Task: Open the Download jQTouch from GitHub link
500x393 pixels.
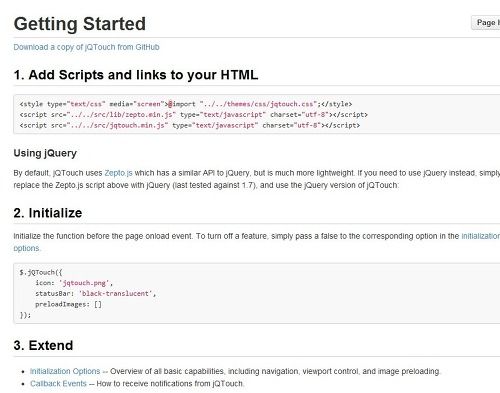Action: coord(86,47)
